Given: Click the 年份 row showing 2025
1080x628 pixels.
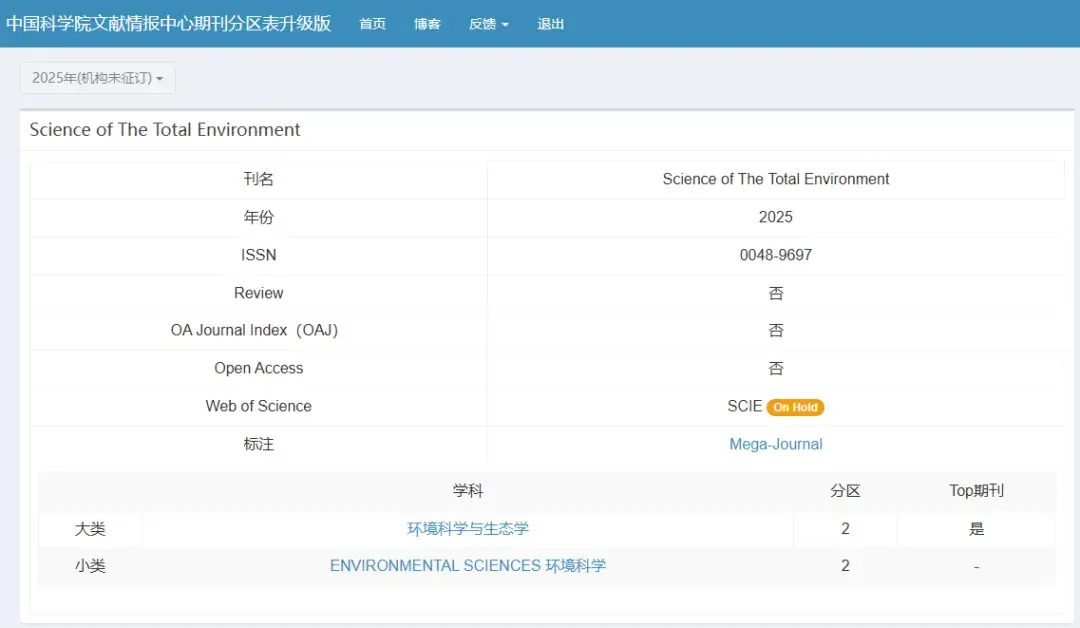Looking at the screenshot, I should (x=776, y=217).
